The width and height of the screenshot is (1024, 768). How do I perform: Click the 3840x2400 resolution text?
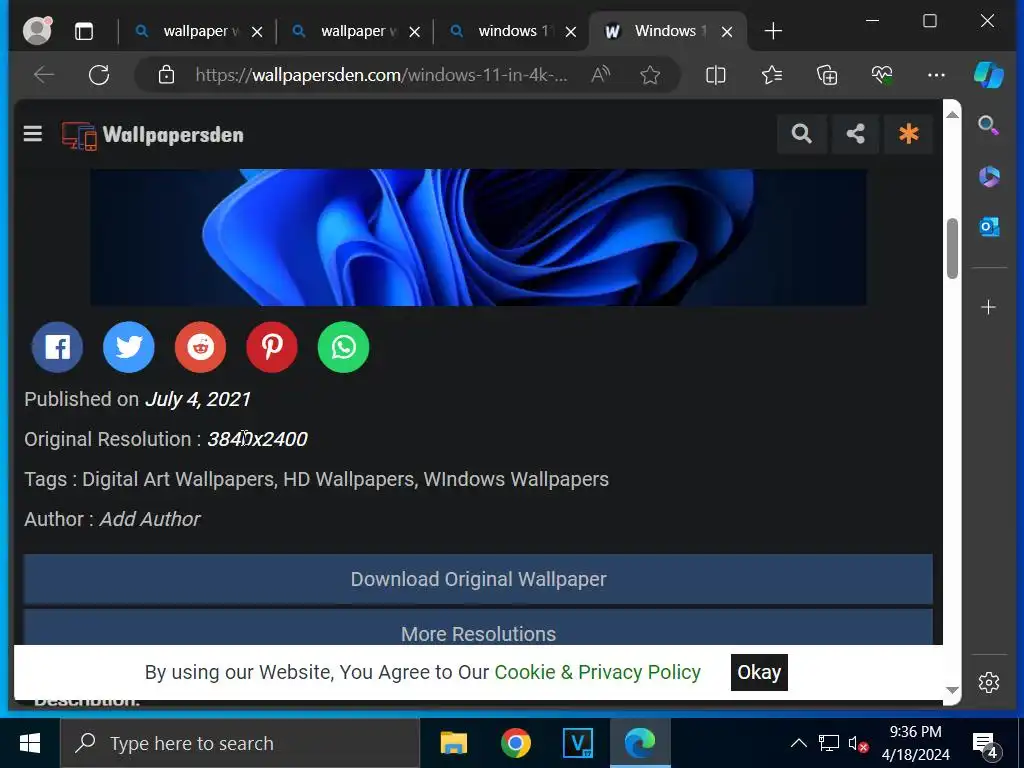(x=257, y=439)
